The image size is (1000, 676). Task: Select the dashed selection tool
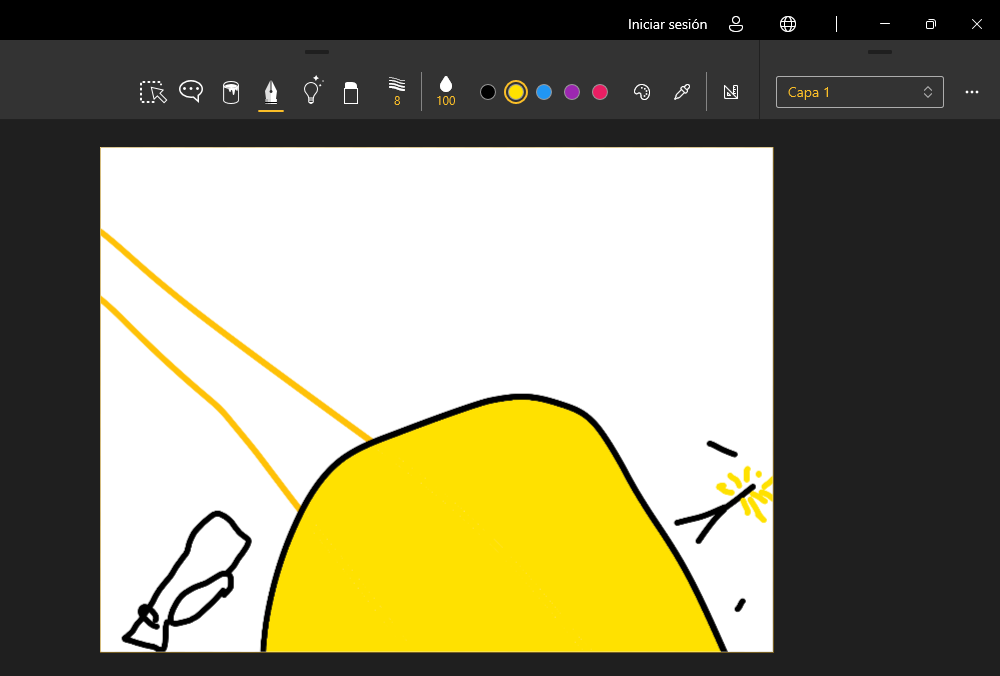pyautogui.click(x=153, y=92)
